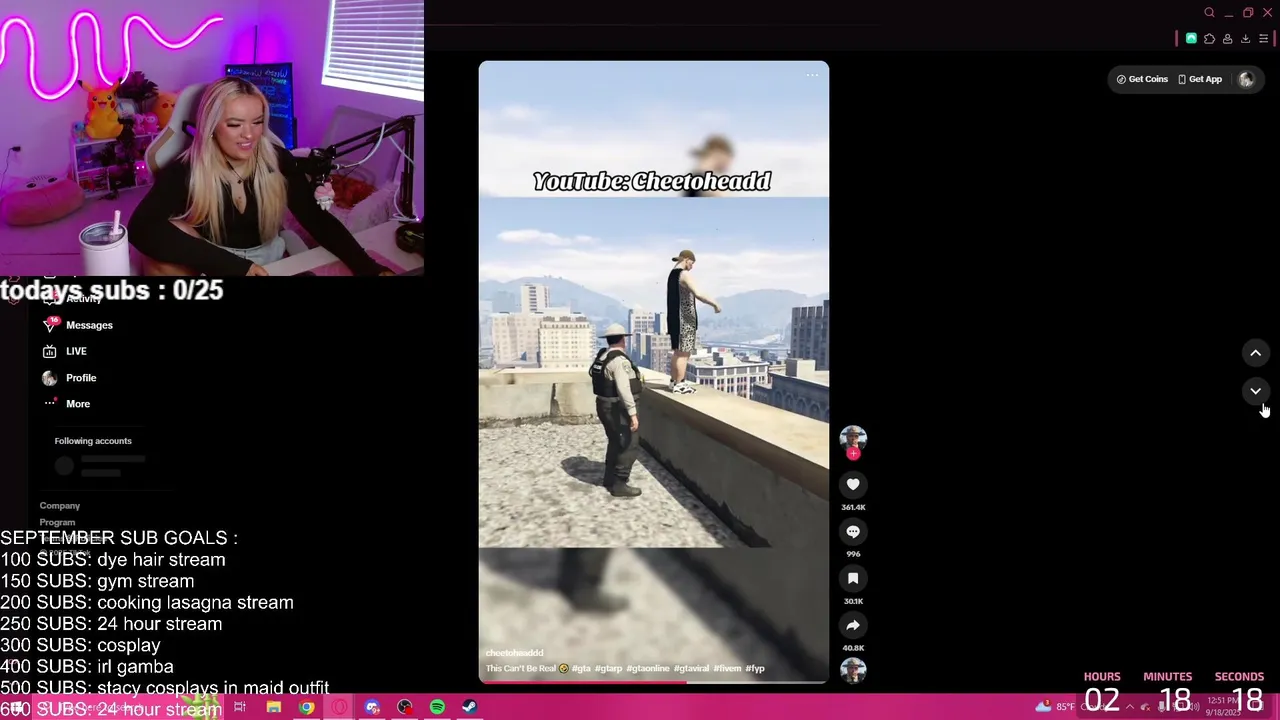Open Spotify from the taskbar

tap(437, 708)
